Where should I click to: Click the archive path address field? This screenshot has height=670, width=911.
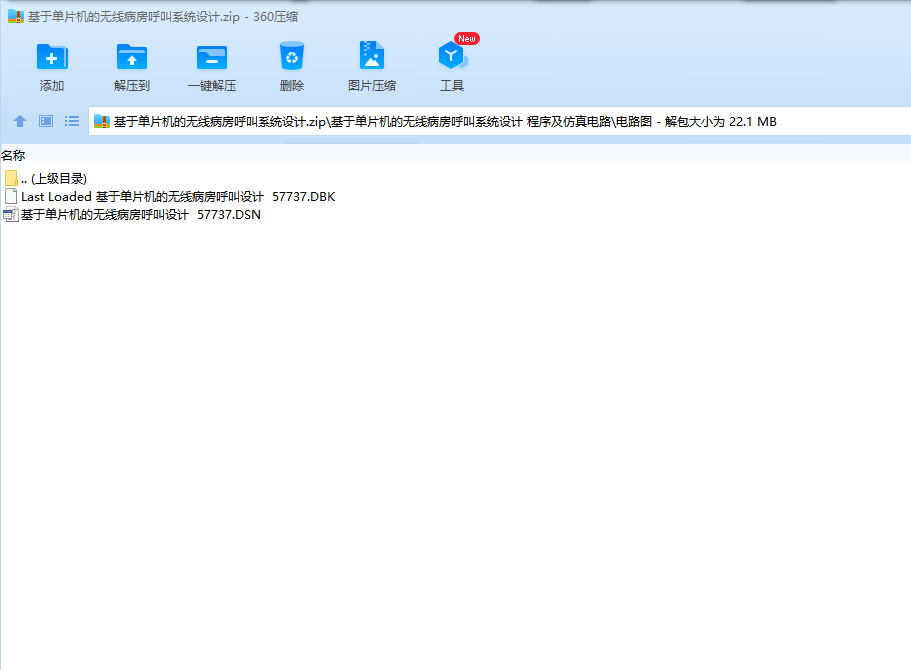coord(500,121)
